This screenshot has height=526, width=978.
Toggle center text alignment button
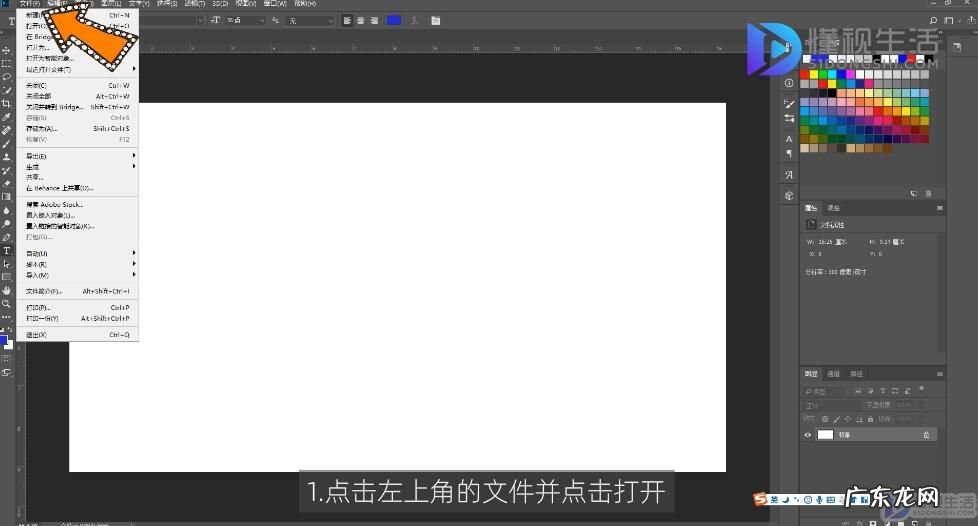pos(361,21)
